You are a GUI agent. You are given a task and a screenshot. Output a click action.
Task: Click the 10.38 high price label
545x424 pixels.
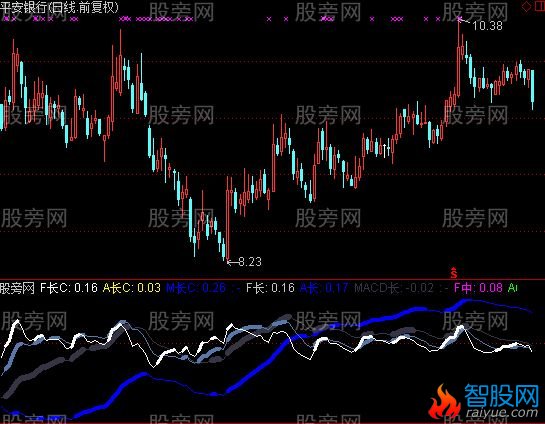(x=488, y=25)
